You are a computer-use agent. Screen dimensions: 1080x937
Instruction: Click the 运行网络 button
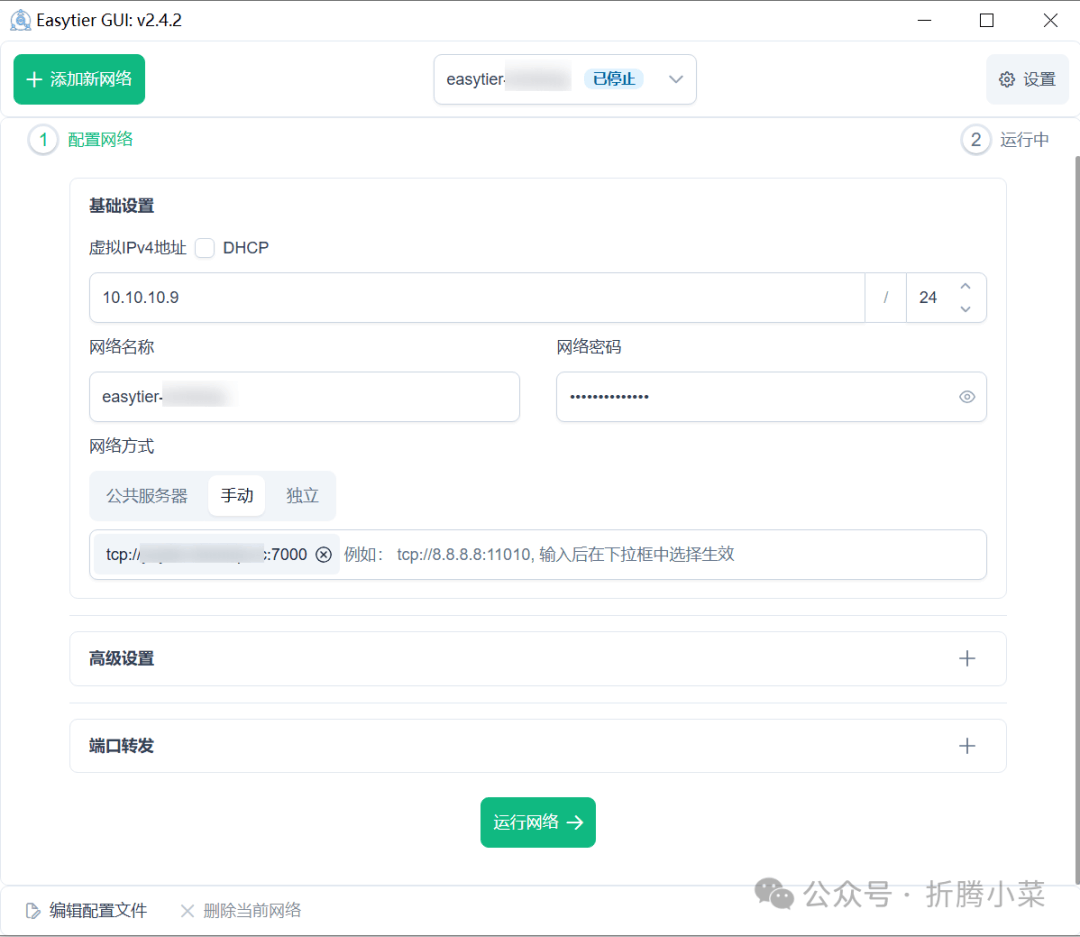coord(538,822)
